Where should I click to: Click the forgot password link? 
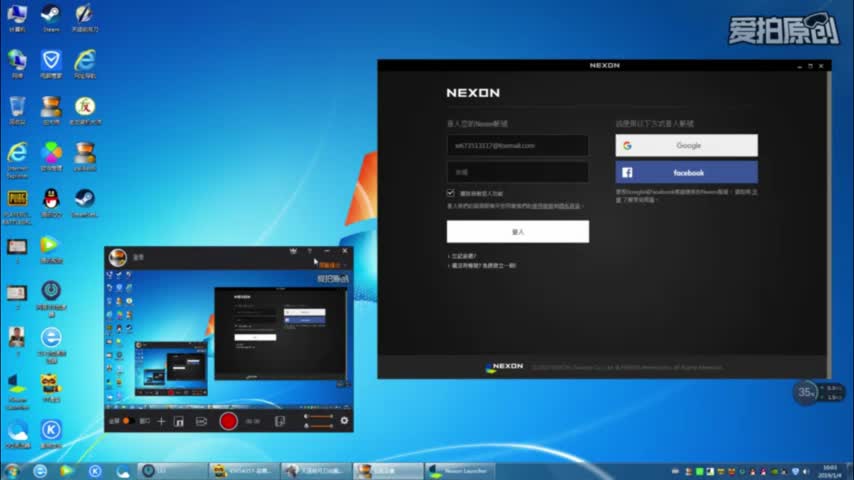point(463,256)
